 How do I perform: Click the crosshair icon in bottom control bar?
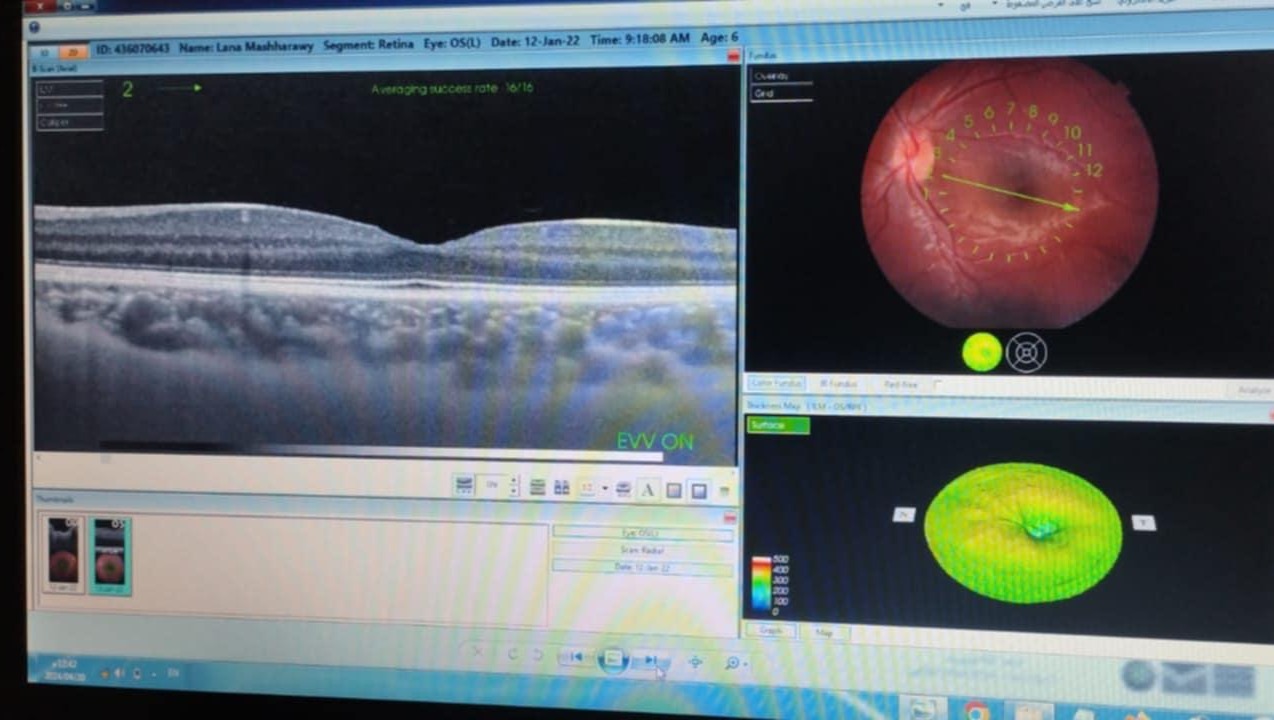pyautogui.click(x=696, y=661)
